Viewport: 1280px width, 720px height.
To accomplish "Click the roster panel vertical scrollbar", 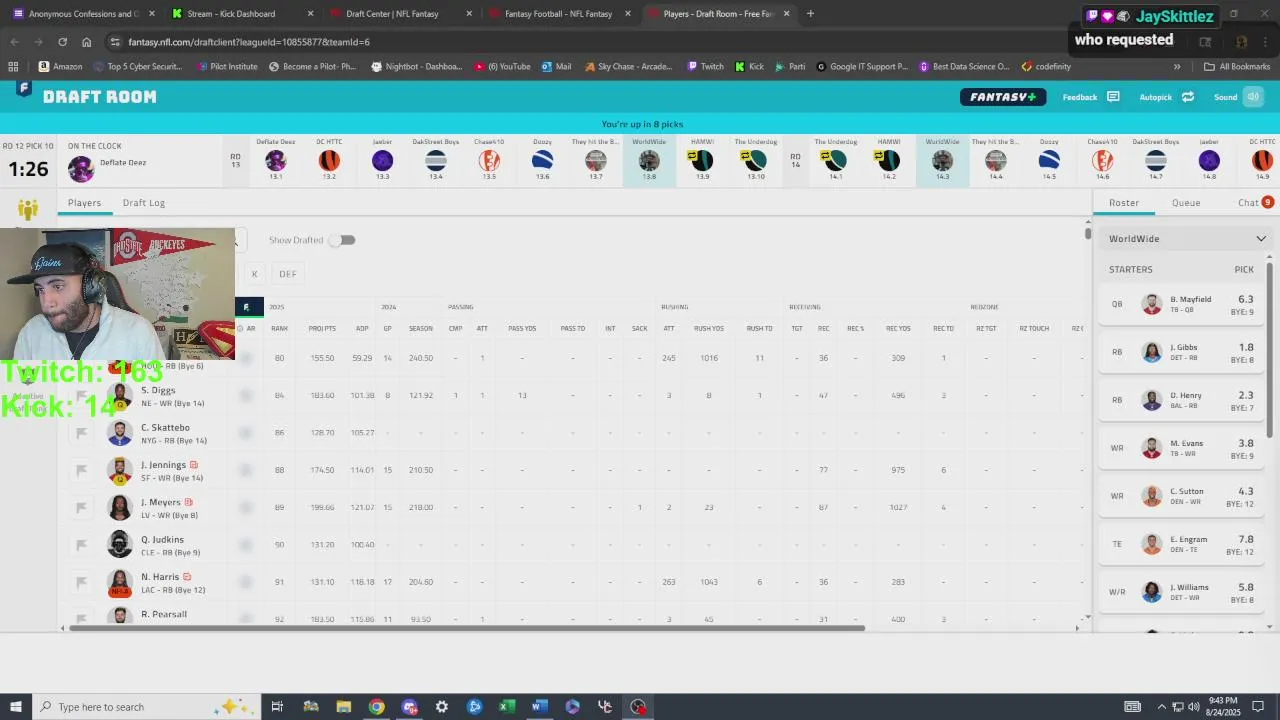I will [1271, 350].
